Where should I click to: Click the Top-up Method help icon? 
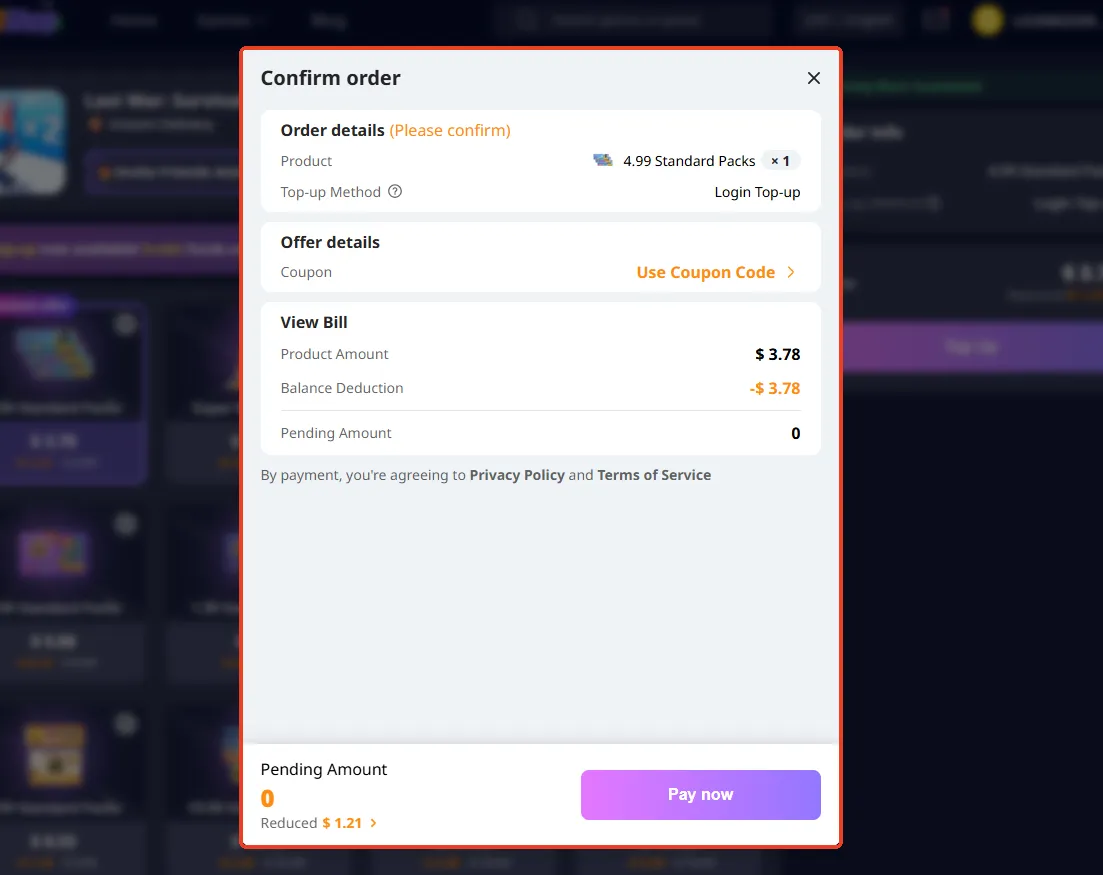[395, 191]
